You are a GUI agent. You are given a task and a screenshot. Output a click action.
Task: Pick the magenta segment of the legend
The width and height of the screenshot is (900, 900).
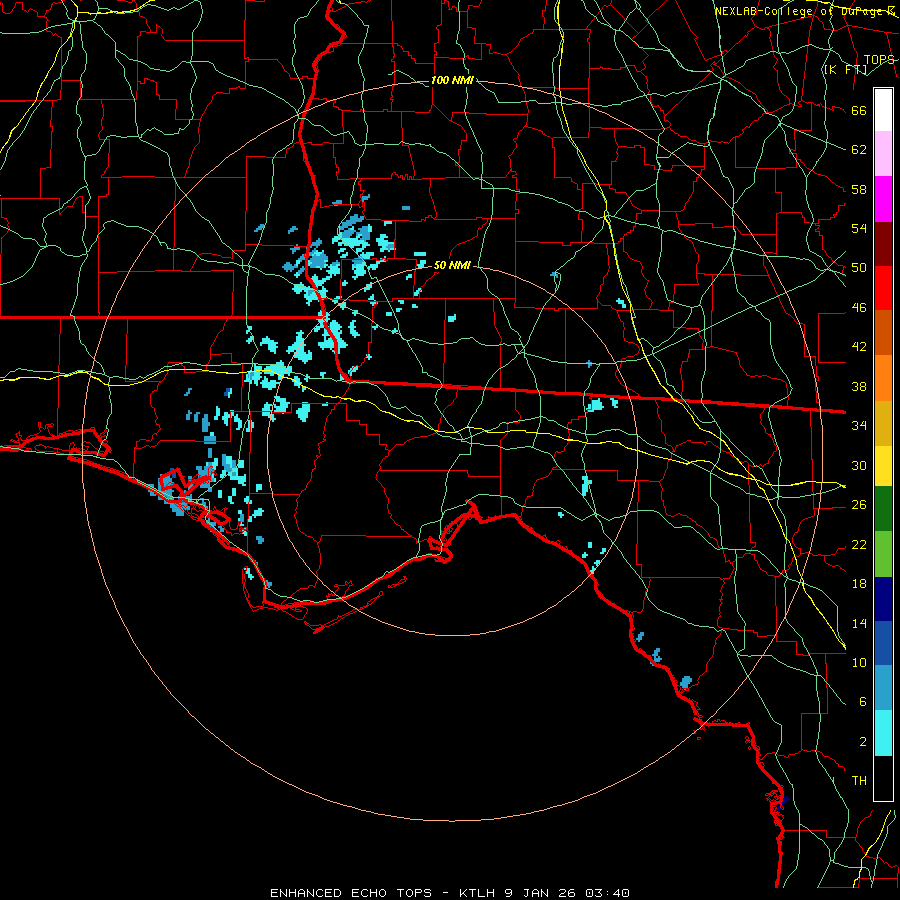click(883, 199)
